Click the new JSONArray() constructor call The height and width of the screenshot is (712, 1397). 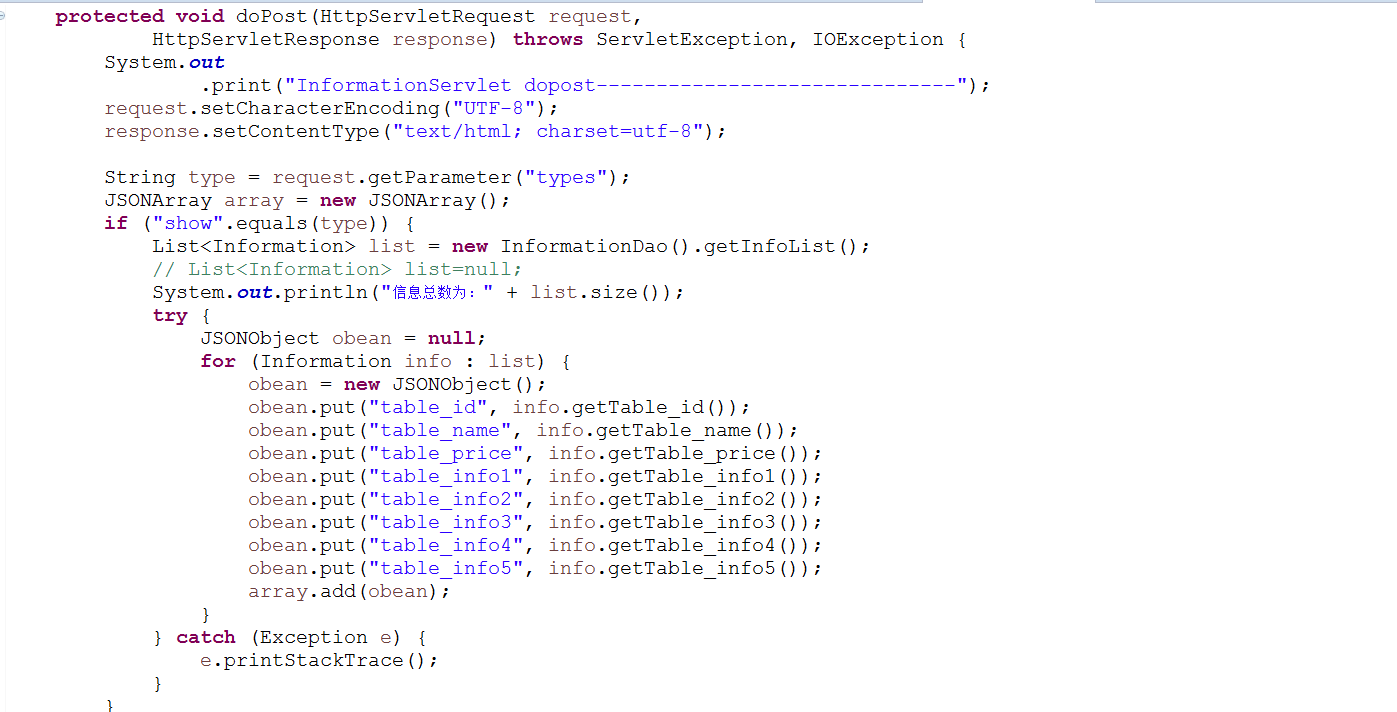pos(409,200)
